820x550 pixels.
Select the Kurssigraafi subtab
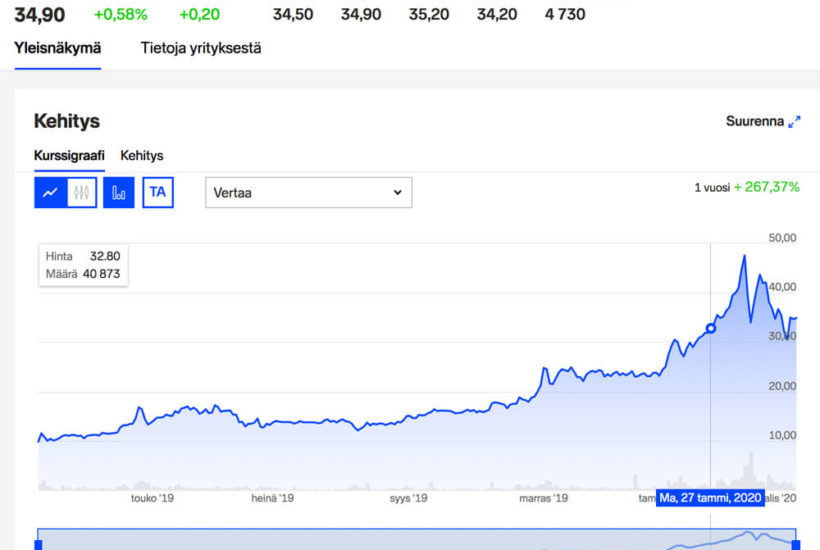click(69, 155)
